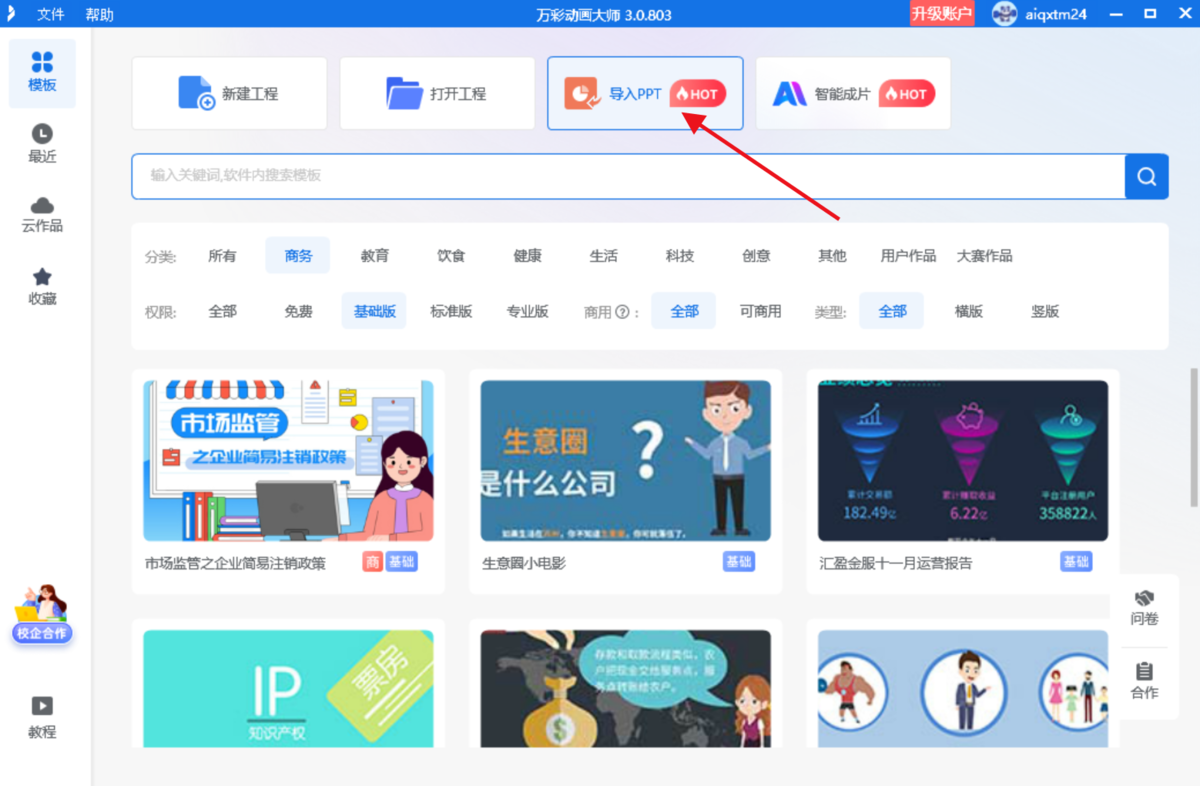Start a new project via 新建工程
The width and height of the screenshot is (1200, 786).
(229, 93)
